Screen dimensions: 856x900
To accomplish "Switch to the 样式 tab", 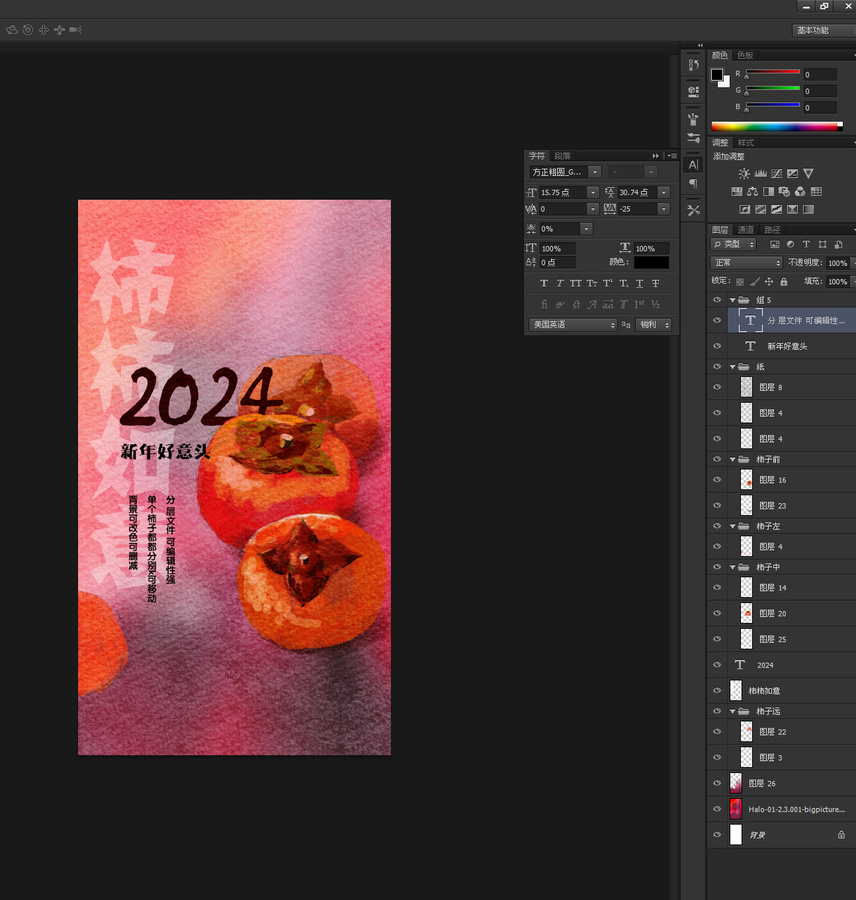I will [746, 142].
